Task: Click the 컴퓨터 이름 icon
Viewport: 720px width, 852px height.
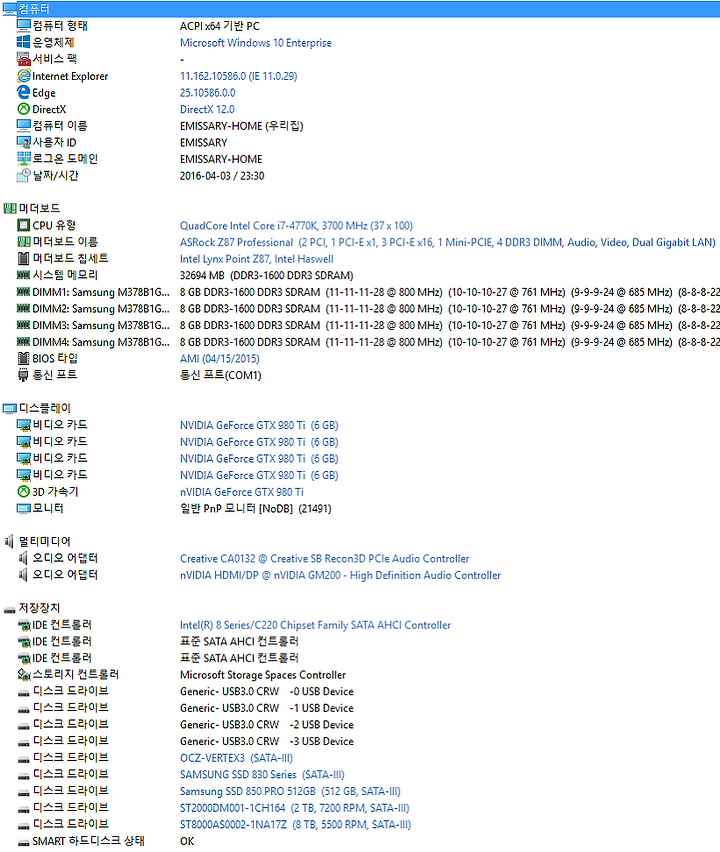Action: (23, 126)
